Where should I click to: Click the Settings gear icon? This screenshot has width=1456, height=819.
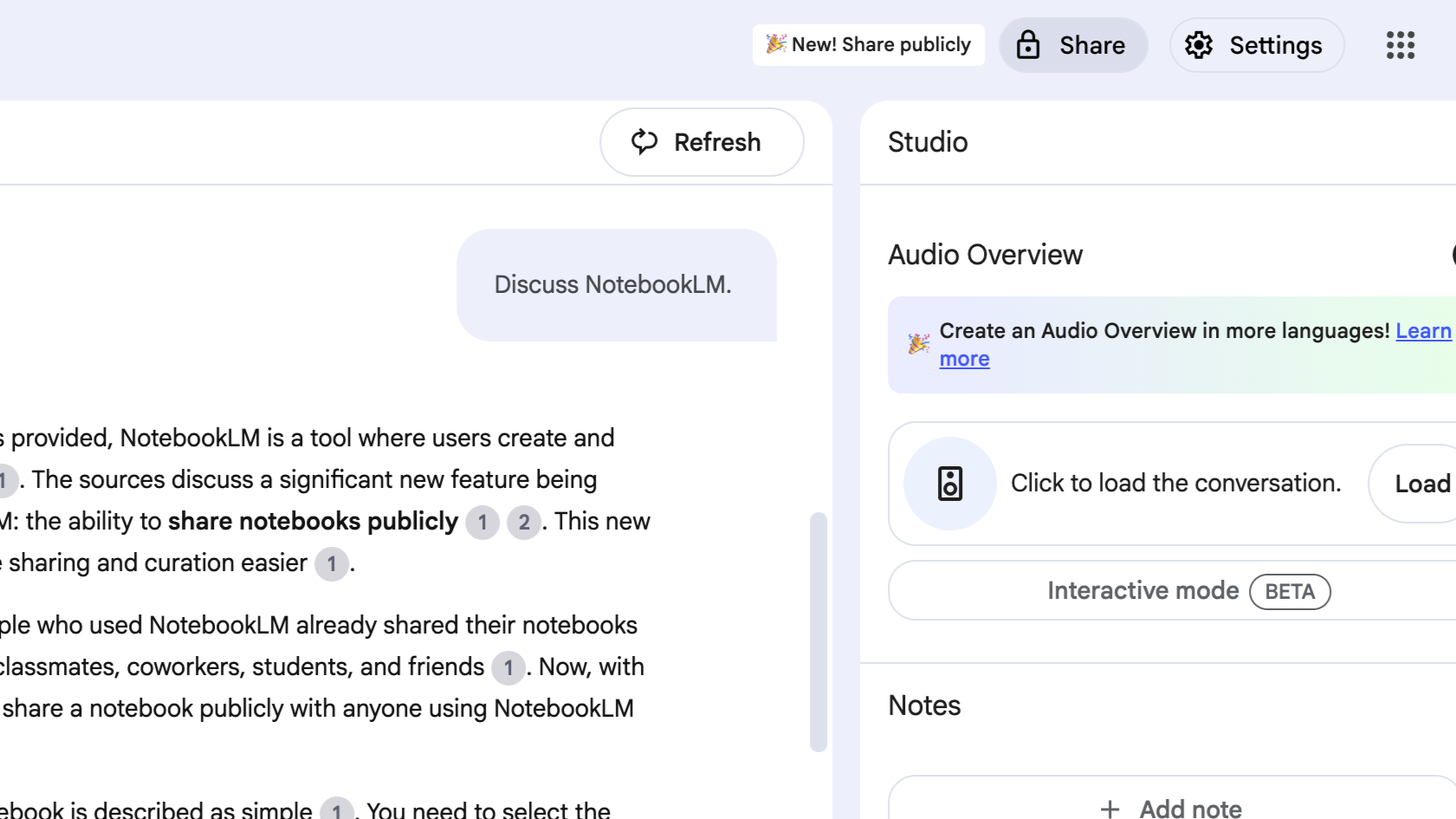[x=1199, y=45]
